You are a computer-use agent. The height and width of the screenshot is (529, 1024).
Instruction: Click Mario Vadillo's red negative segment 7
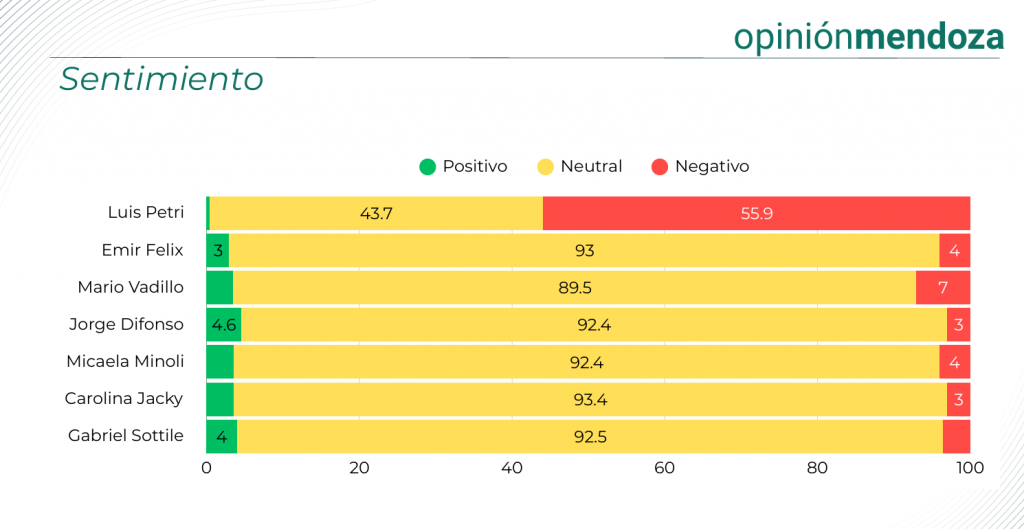(x=943, y=288)
